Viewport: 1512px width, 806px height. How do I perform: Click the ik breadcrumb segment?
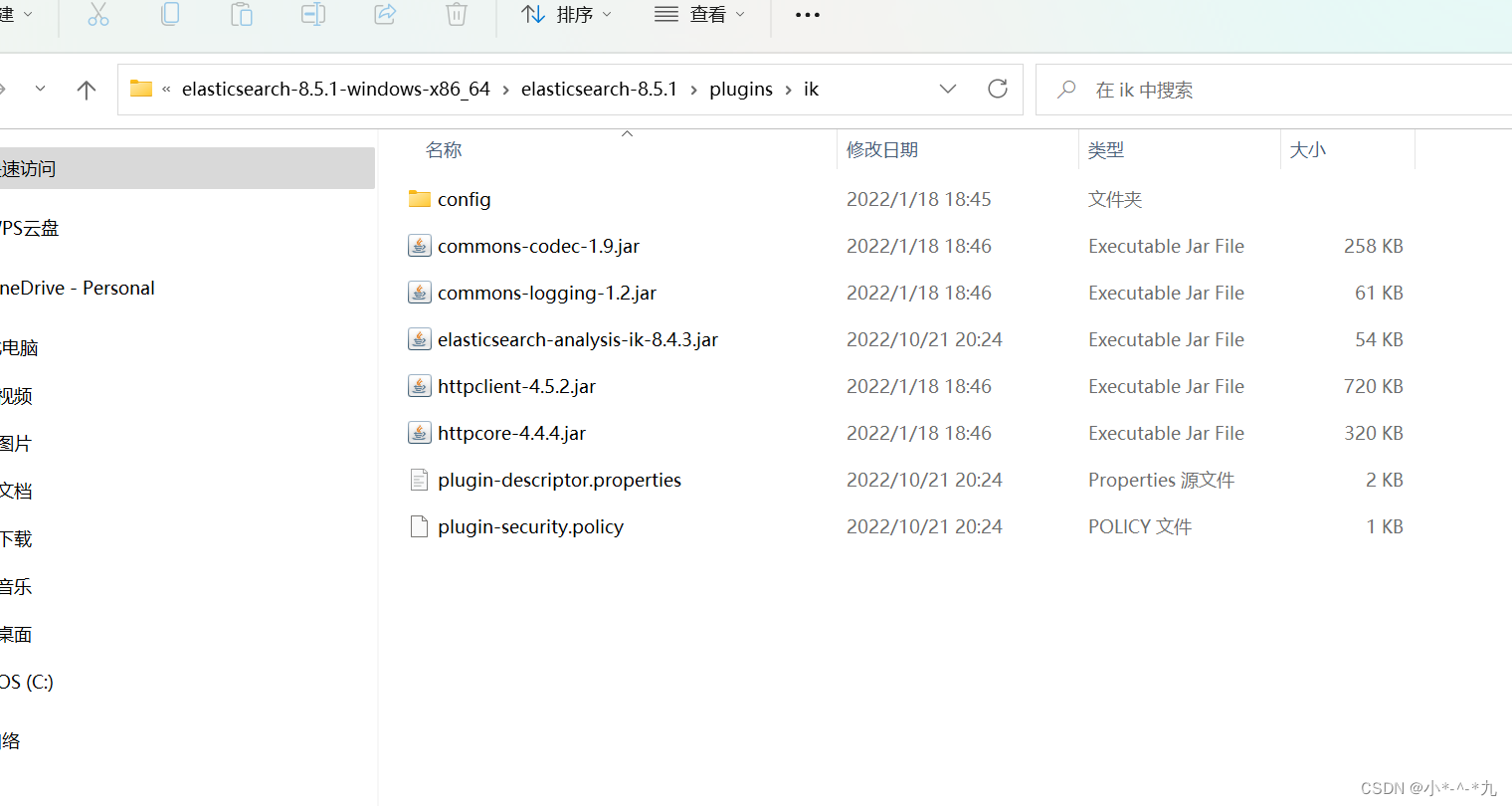(811, 89)
